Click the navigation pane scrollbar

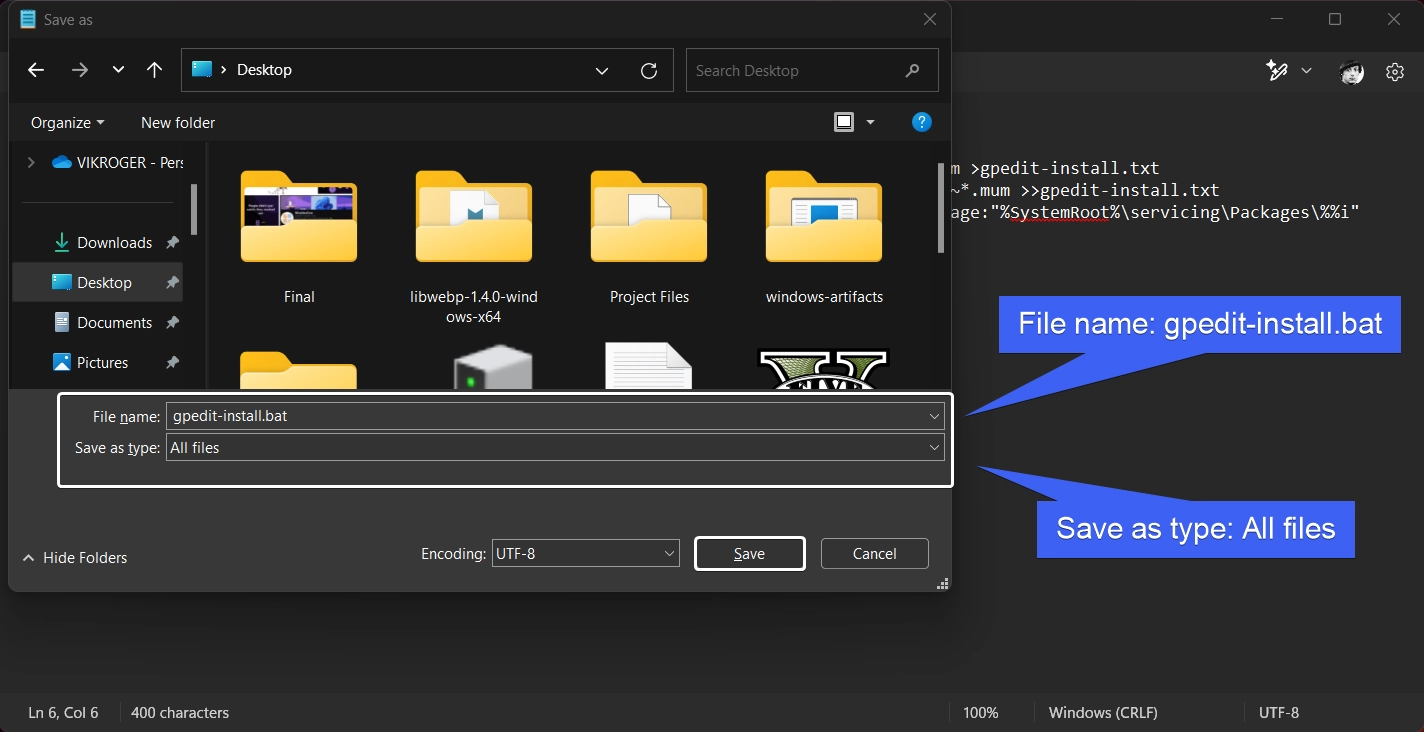pyautogui.click(x=194, y=210)
